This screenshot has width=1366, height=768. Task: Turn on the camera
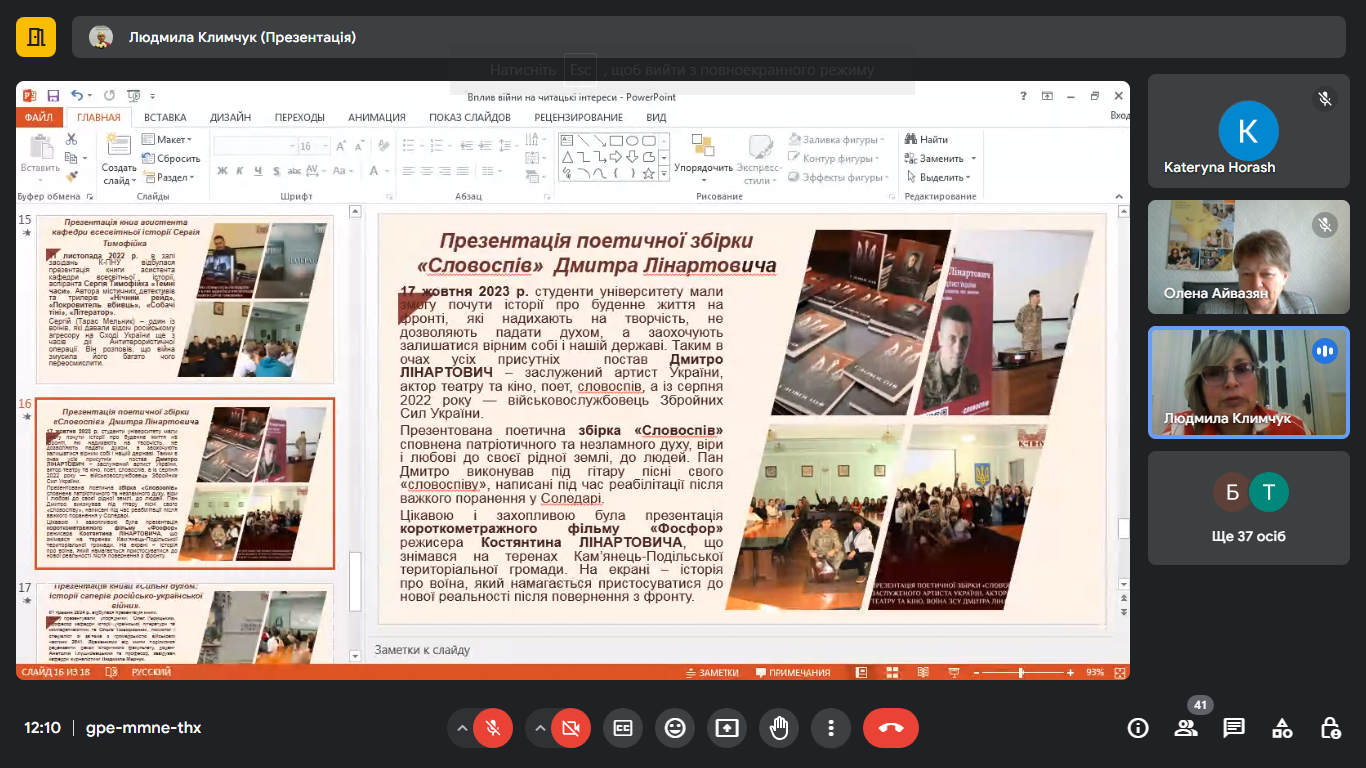click(x=570, y=728)
